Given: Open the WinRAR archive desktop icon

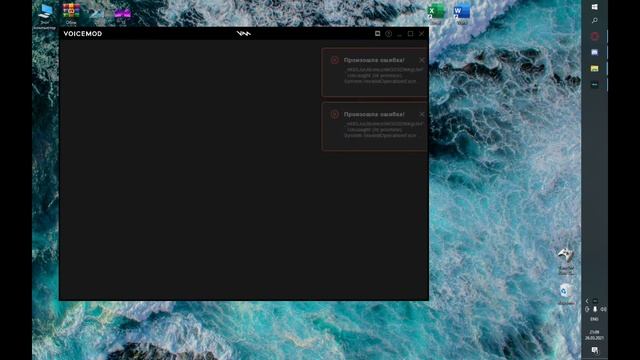Looking at the screenshot, I should tap(71, 13).
